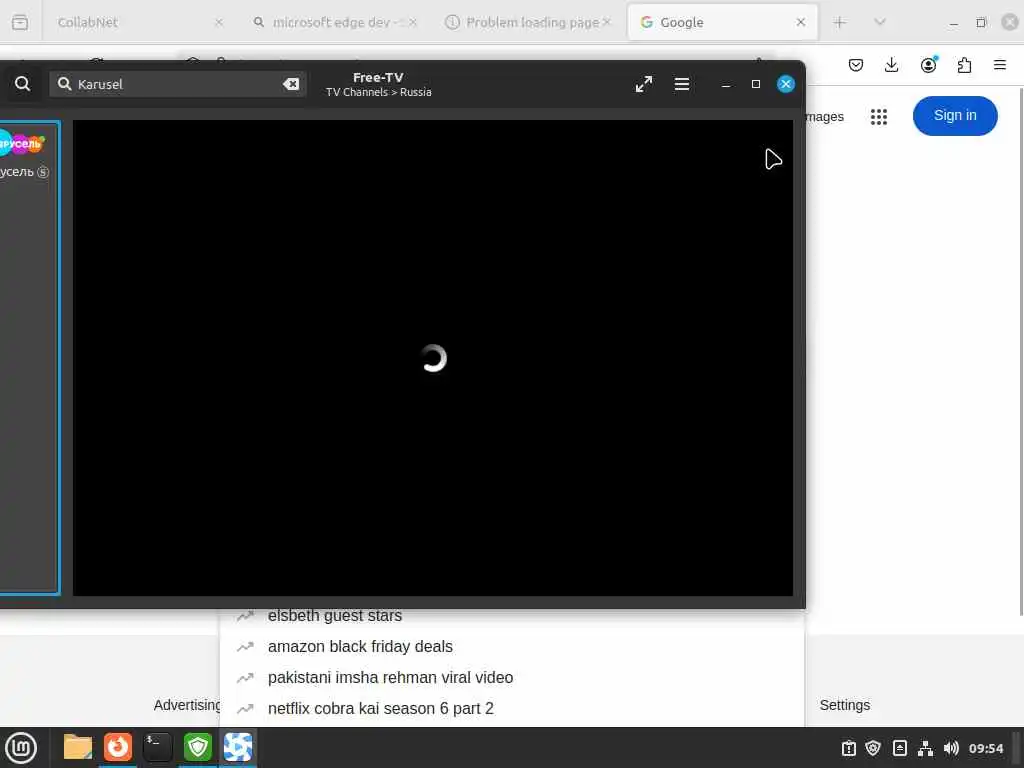Close the Free-TV window
The width and height of the screenshot is (1024, 768).
pos(786,84)
